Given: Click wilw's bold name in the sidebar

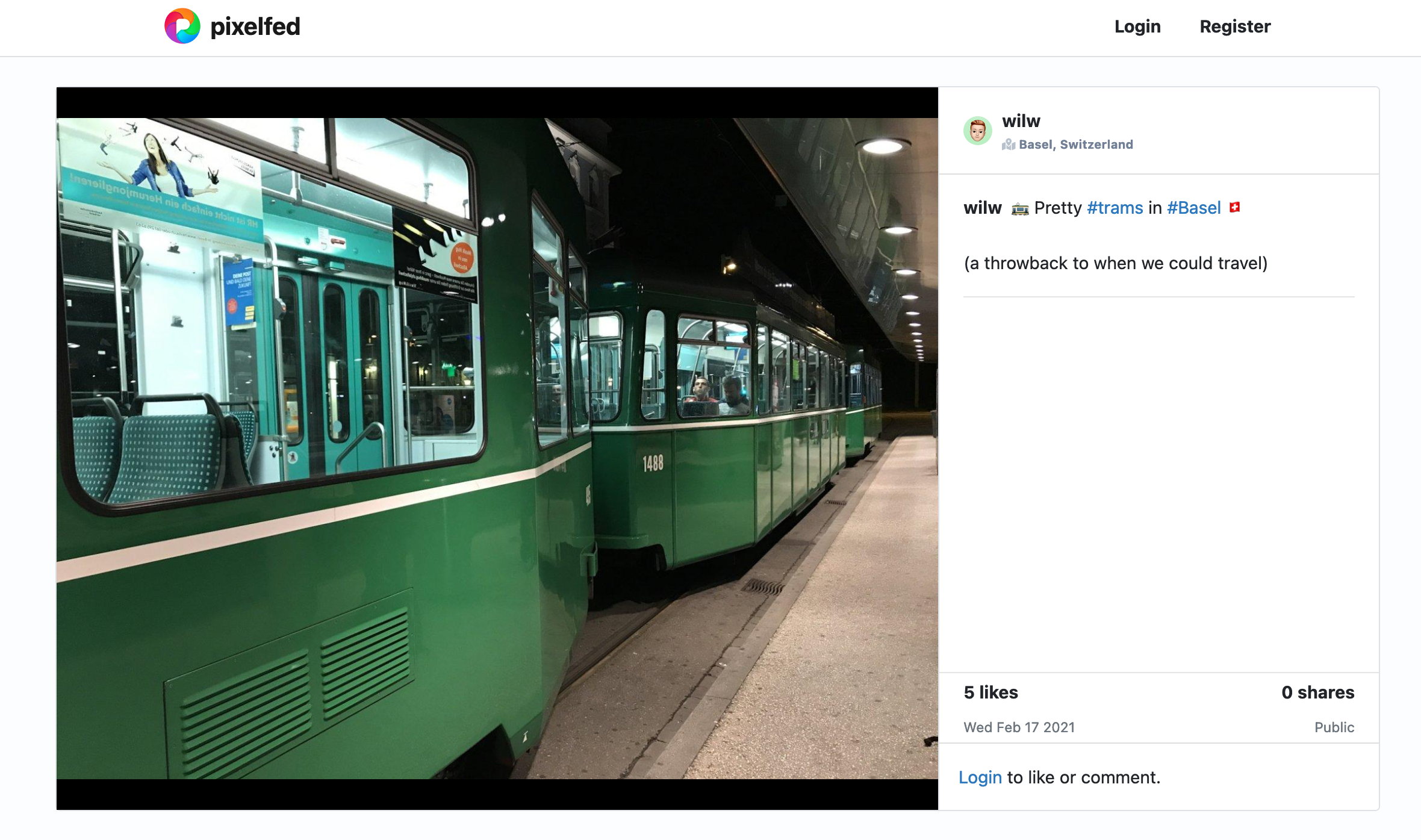Looking at the screenshot, I should [1021, 120].
